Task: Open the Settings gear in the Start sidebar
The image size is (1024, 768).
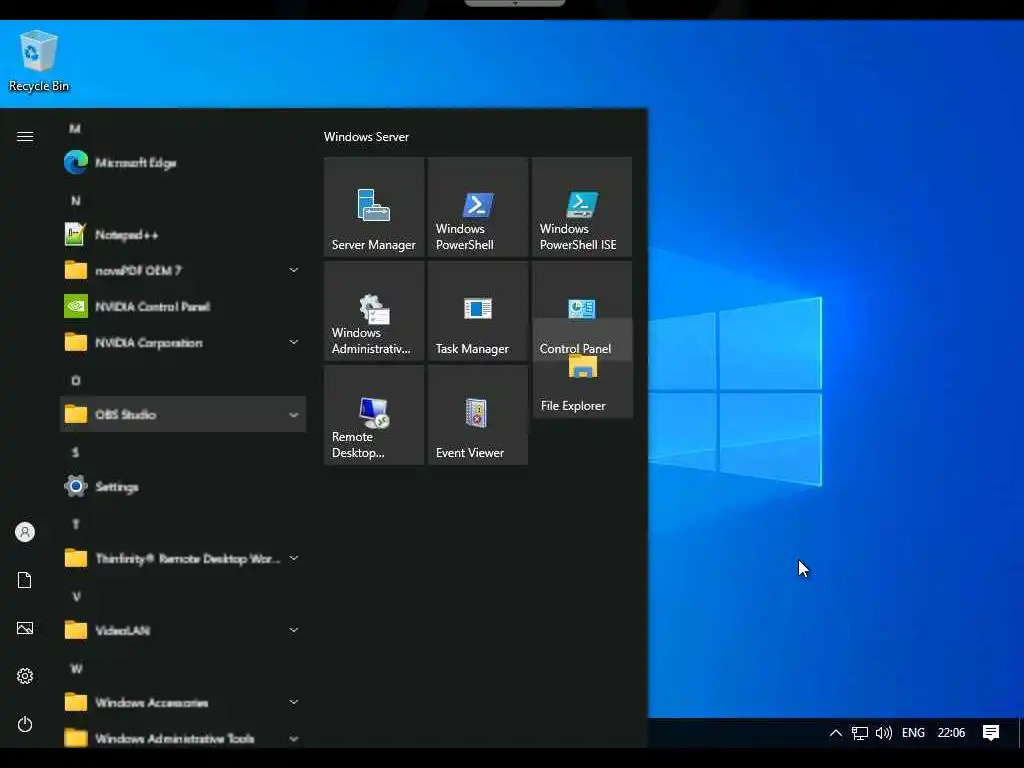Action: click(25, 676)
